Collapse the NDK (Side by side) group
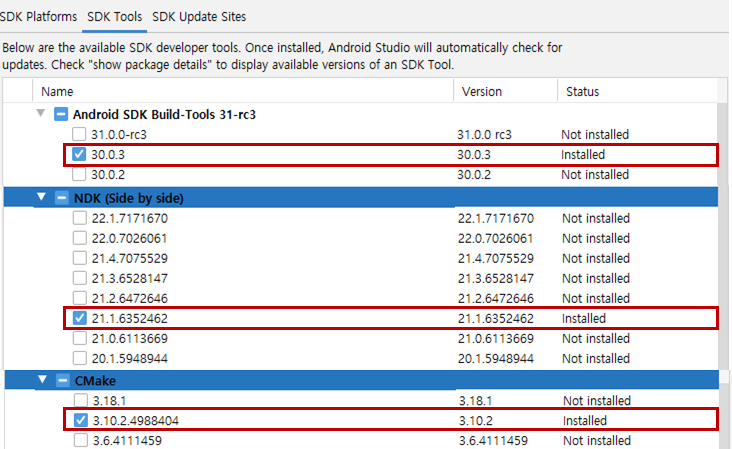The height and width of the screenshot is (449, 732). 42,197
